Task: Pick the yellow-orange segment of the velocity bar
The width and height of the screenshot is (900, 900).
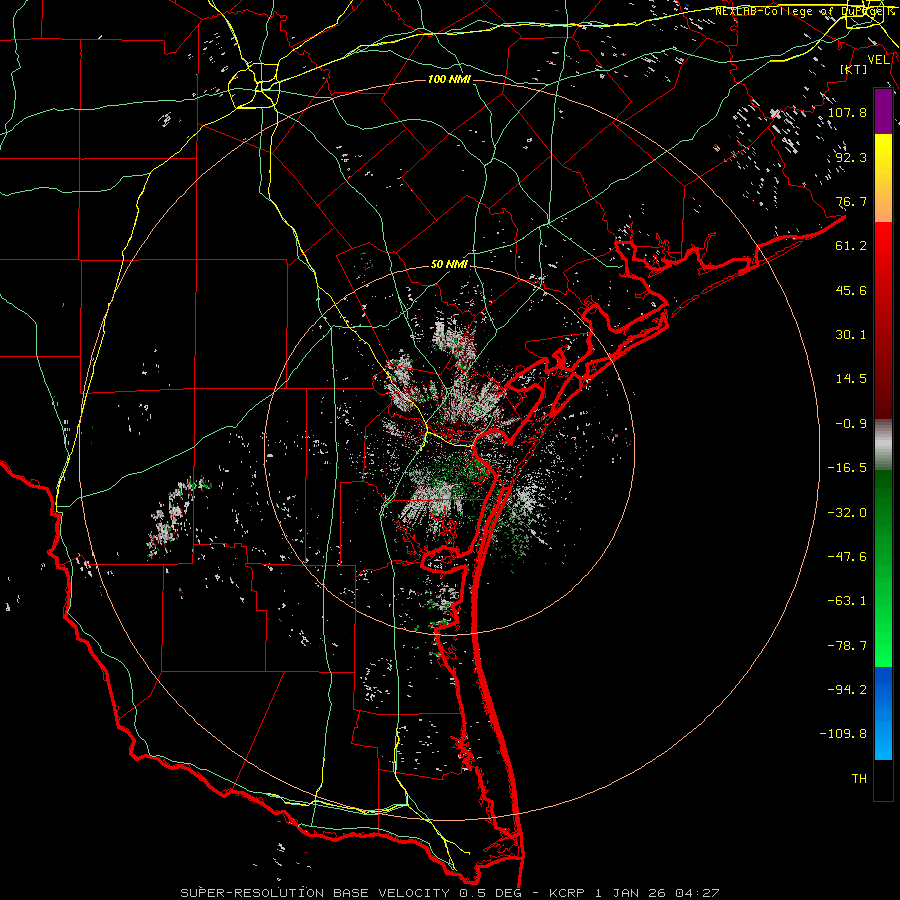Action: 883,178
